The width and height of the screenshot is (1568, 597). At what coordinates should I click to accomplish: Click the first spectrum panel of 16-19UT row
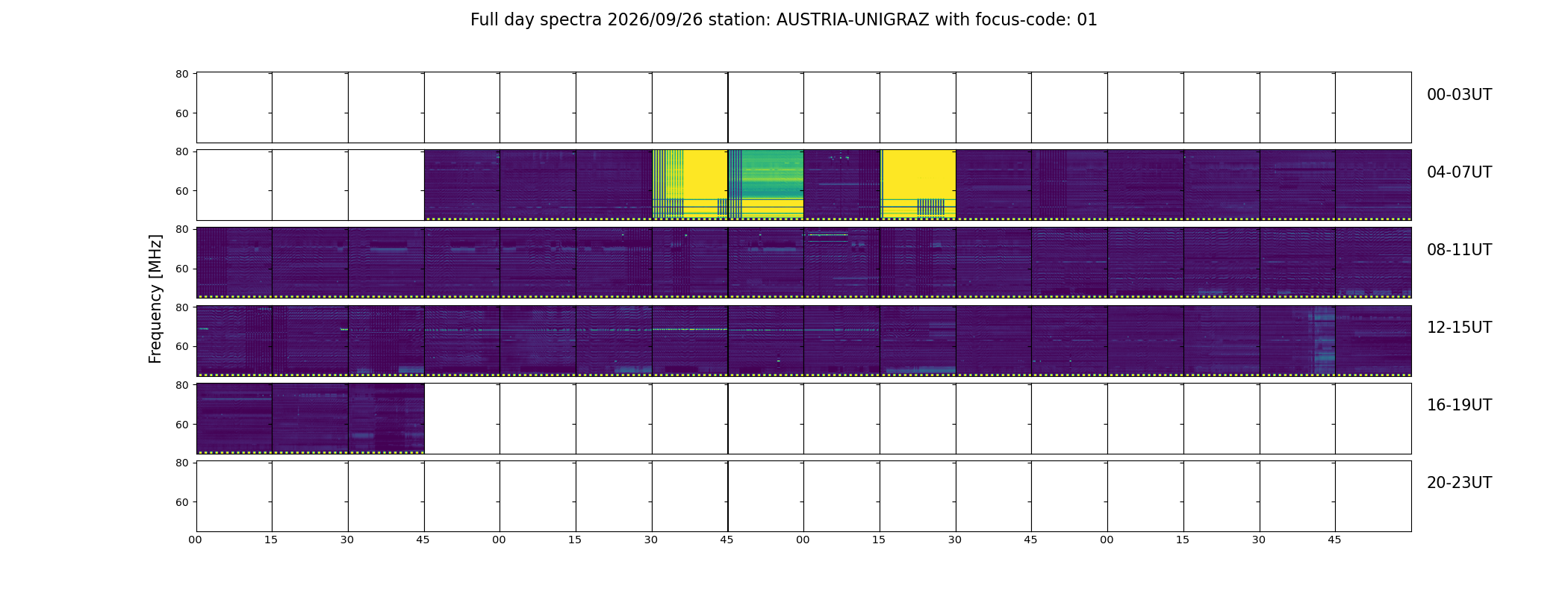tap(234, 418)
